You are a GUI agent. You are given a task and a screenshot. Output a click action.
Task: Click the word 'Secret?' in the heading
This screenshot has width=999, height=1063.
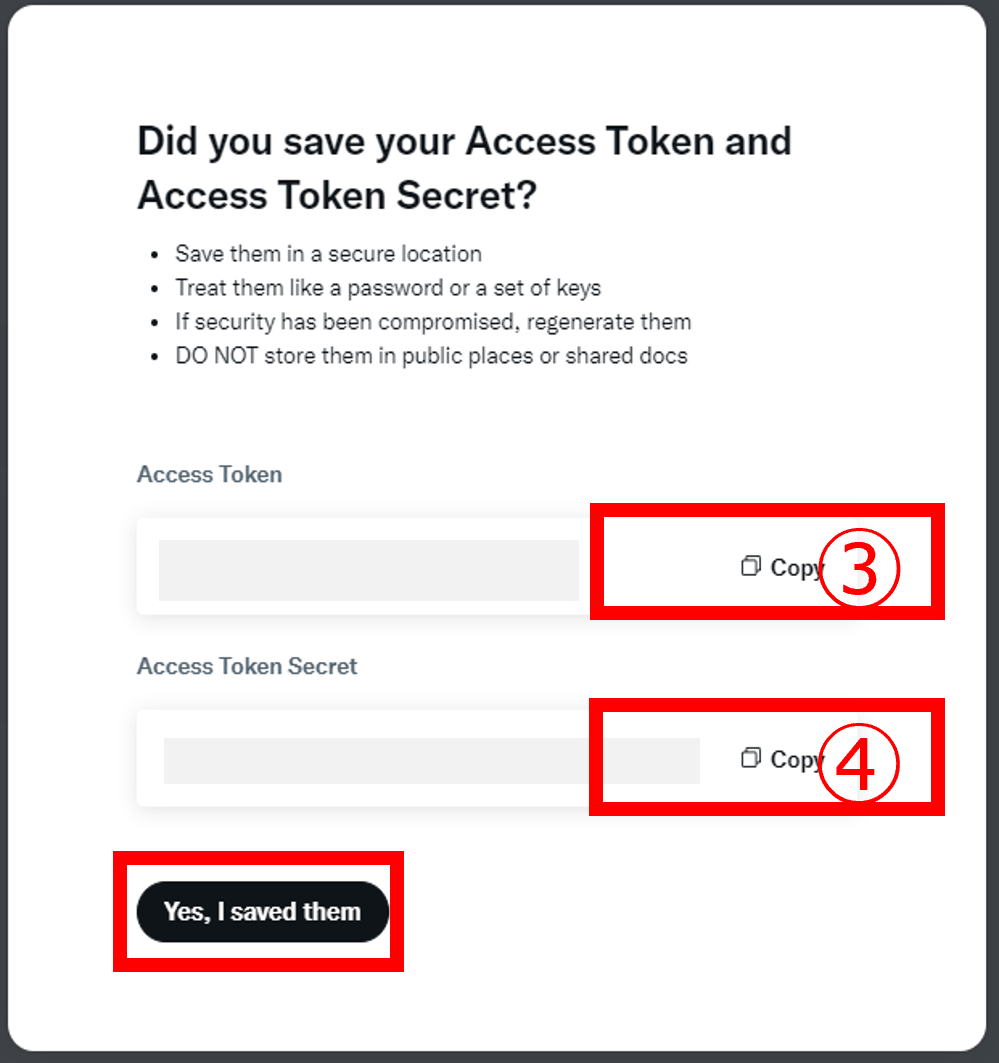(467, 196)
